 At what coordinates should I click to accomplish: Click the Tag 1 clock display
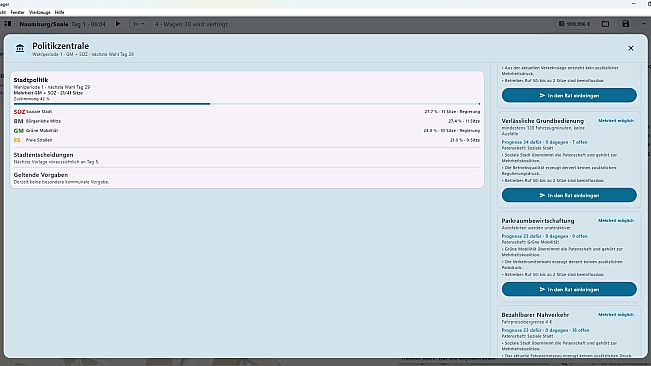(x=88, y=24)
